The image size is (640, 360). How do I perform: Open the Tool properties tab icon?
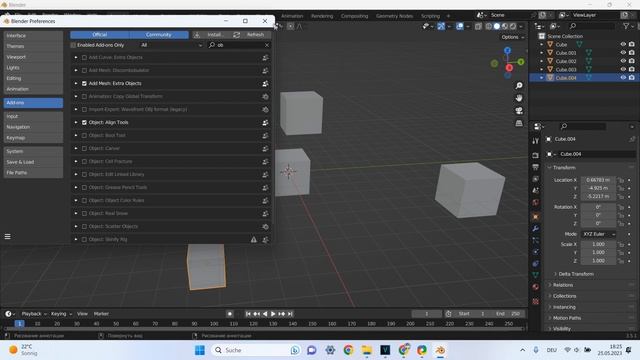pyautogui.click(x=536, y=141)
